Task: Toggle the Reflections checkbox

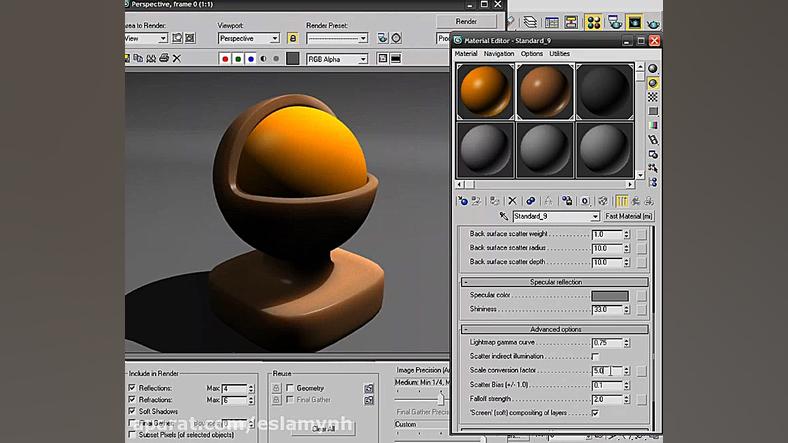Action: [x=132, y=388]
